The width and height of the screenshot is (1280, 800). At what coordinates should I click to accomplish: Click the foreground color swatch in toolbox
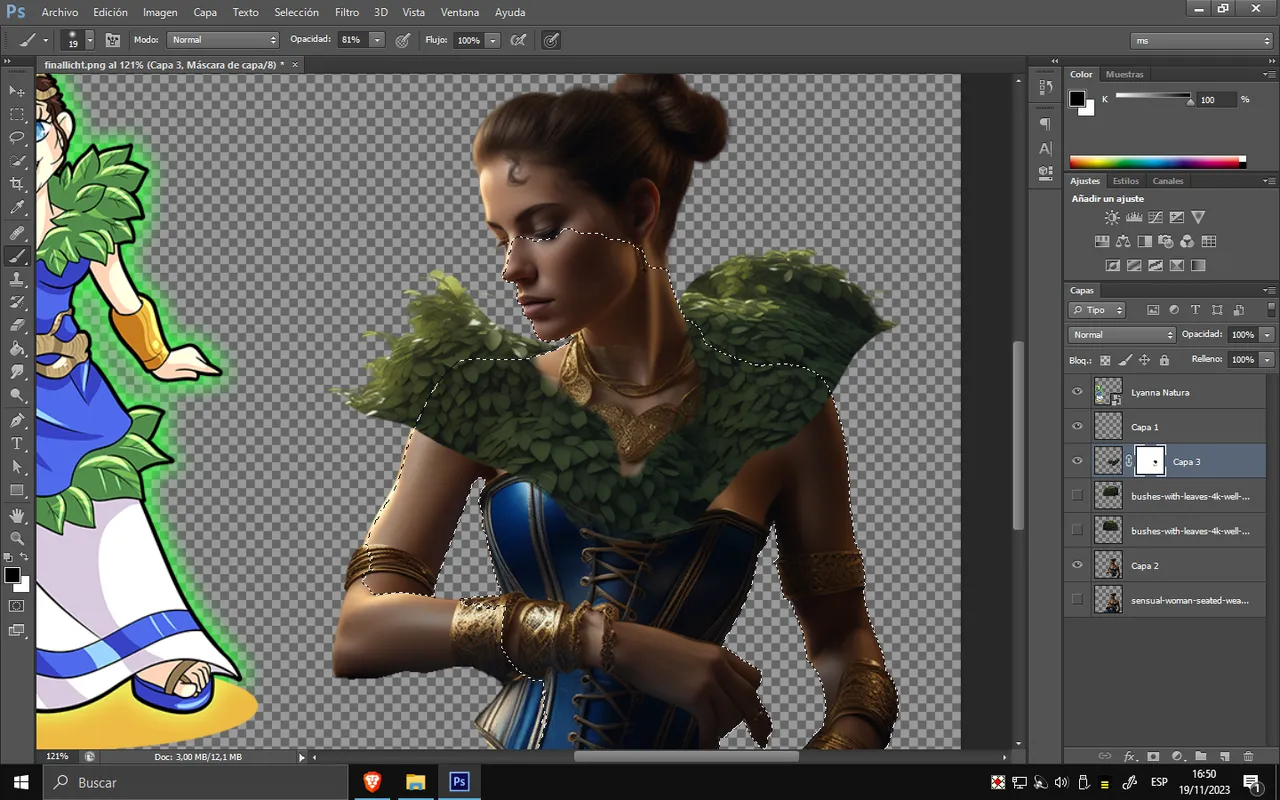coord(11,575)
